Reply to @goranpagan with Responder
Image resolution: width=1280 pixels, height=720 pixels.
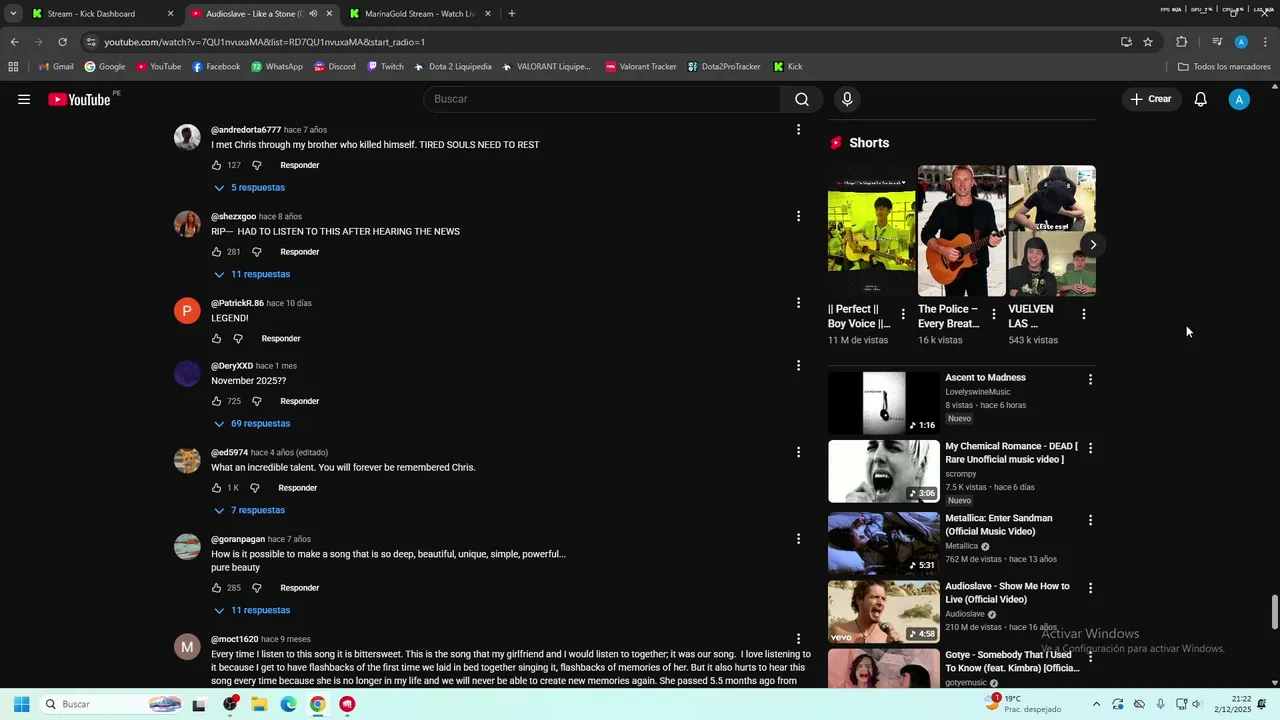coord(300,588)
